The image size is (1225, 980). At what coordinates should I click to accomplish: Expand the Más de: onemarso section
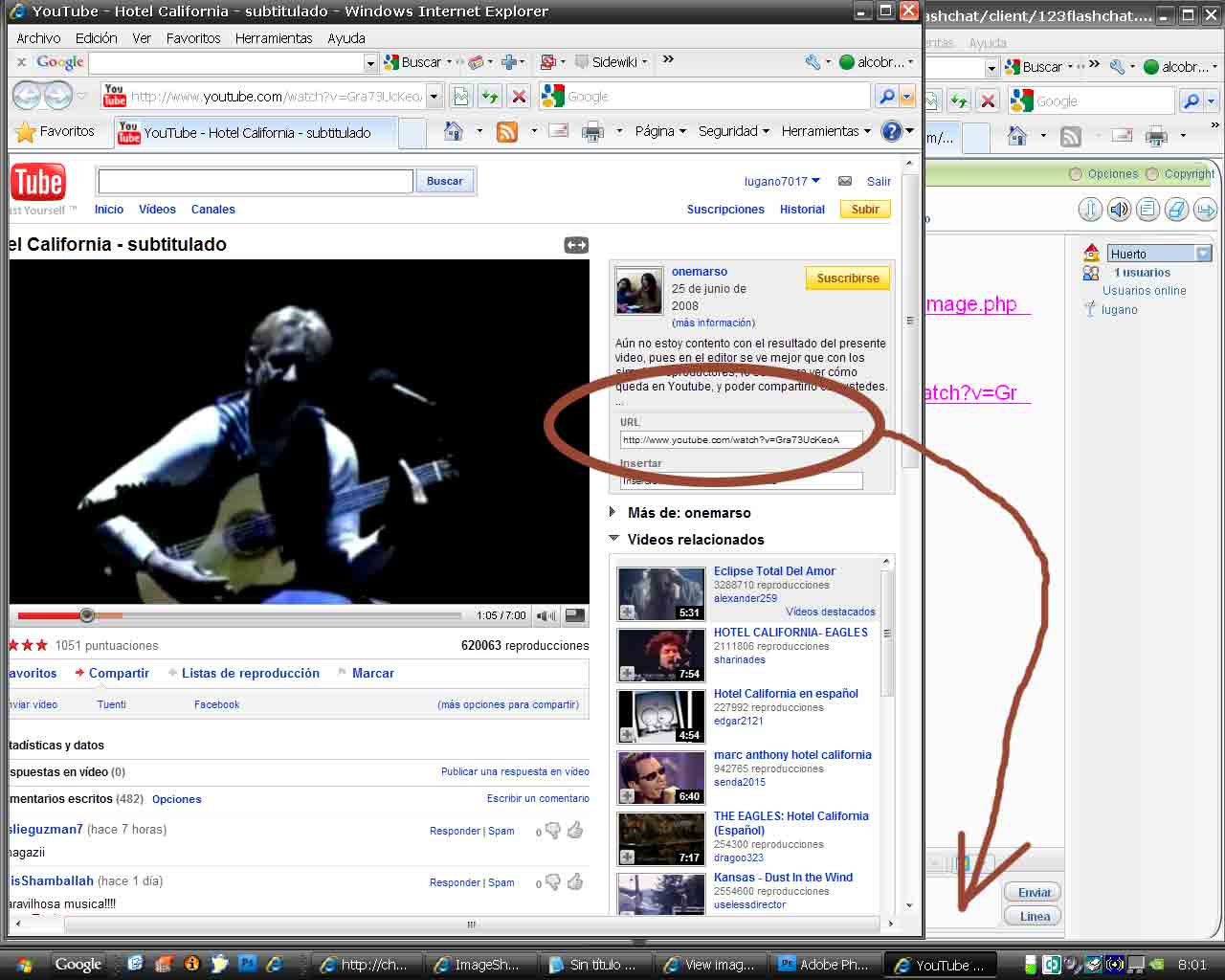[612, 512]
